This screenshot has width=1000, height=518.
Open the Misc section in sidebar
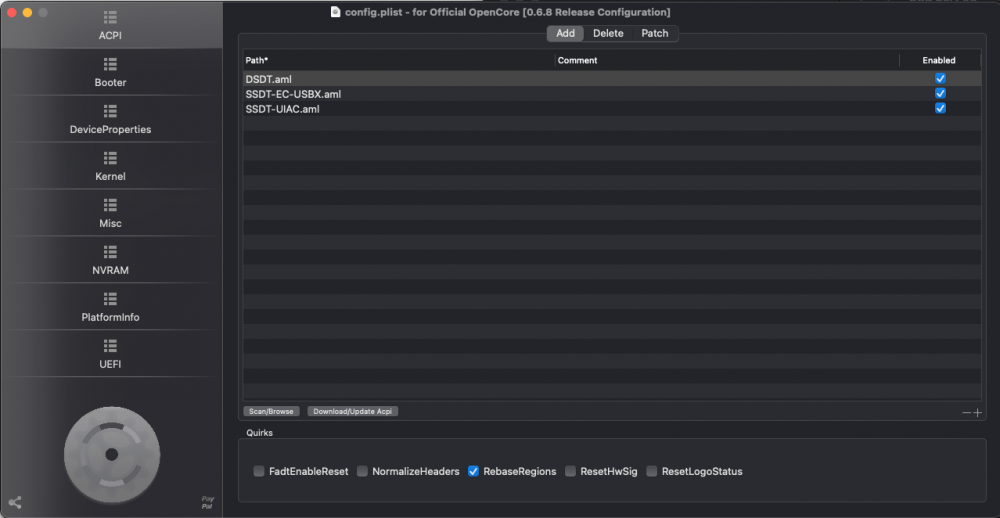click(110, 214)
